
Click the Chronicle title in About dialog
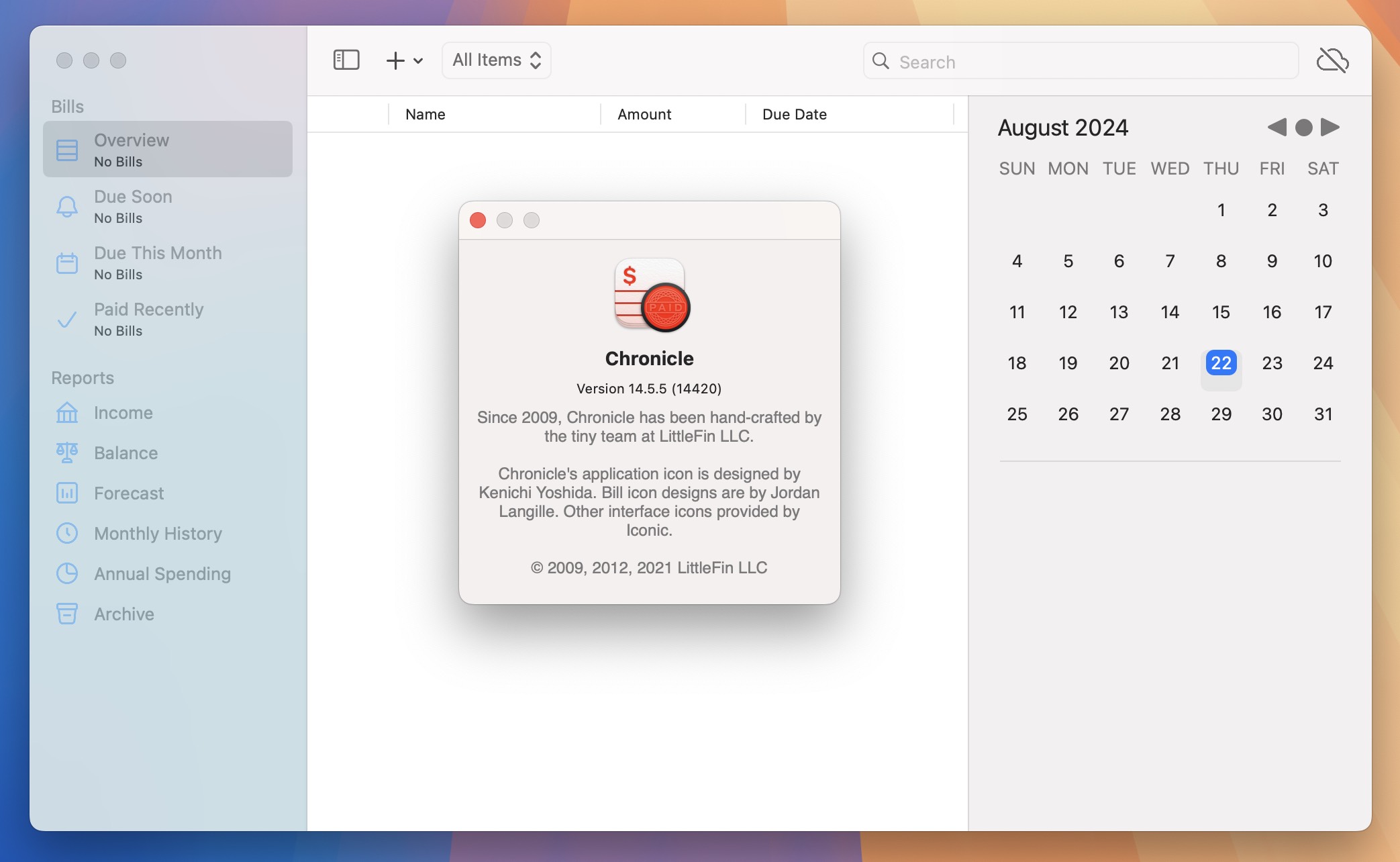tap(649, 358)
